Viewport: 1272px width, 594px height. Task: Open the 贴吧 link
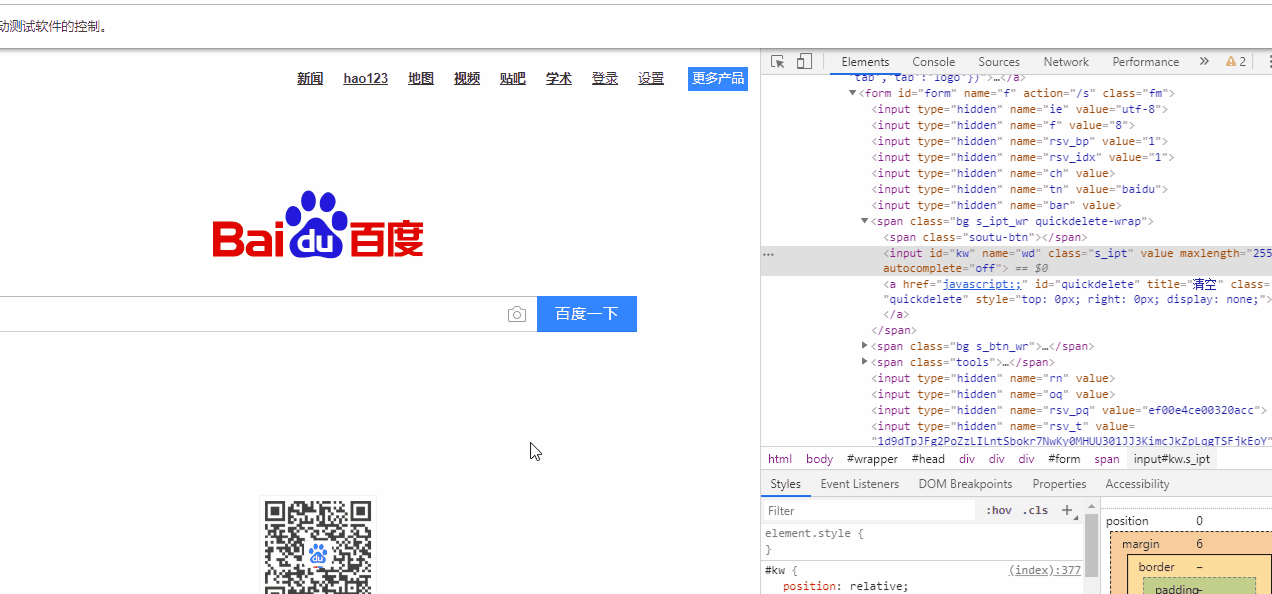coord(513,78)
